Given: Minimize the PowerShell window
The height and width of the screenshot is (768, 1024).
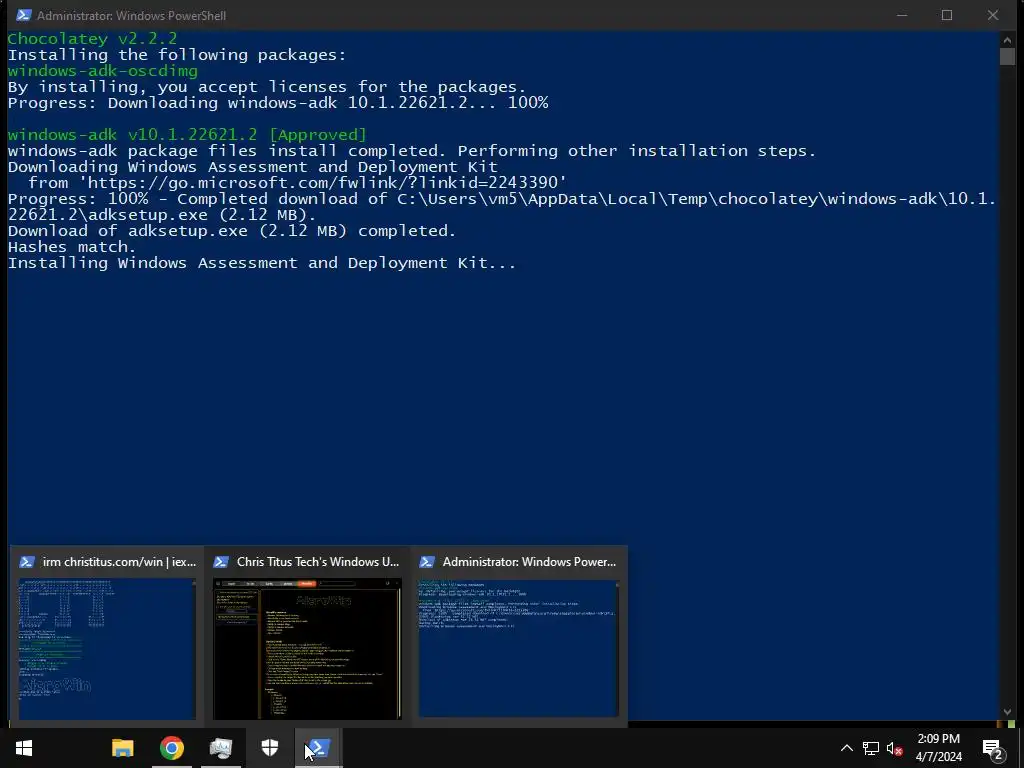Looking at the screenshot, I should [x=902, y=15].
